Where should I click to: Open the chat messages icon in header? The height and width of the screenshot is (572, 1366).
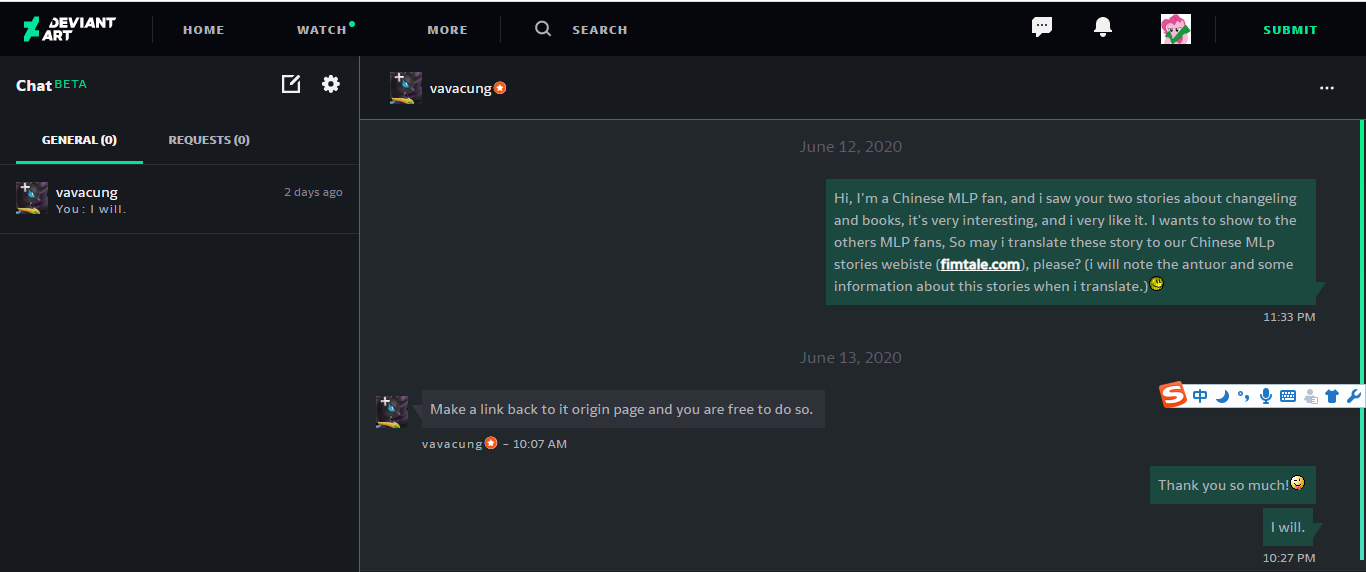[1042, 27]
